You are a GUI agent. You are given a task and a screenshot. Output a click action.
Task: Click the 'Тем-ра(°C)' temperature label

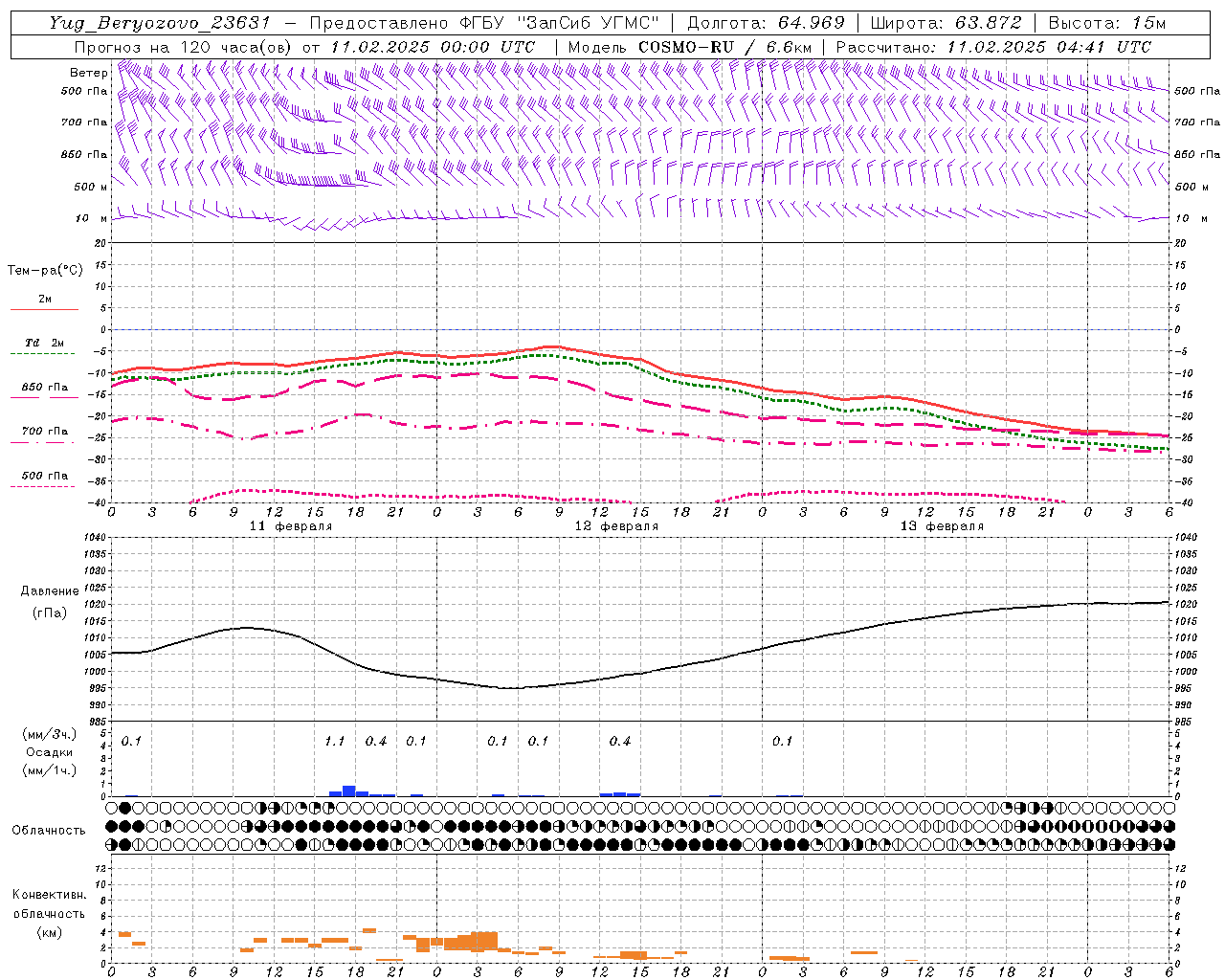pyautogui.click(x=45, y=270)
